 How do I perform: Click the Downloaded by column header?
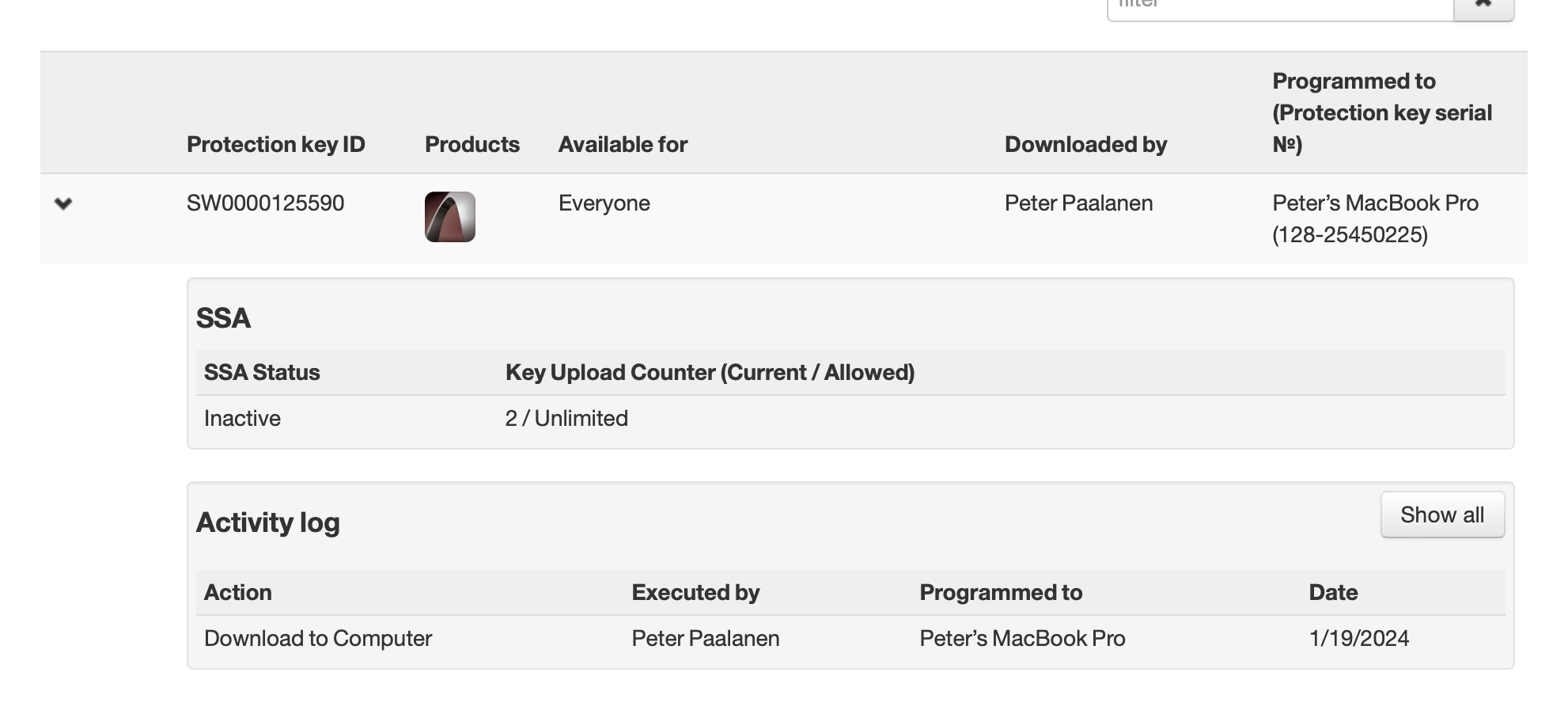1085,145
